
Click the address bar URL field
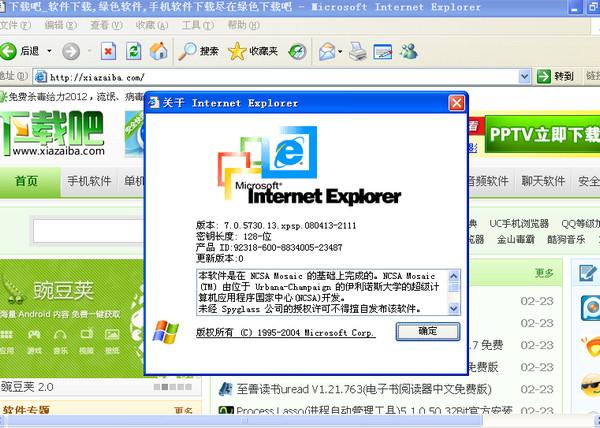(283, 77)
